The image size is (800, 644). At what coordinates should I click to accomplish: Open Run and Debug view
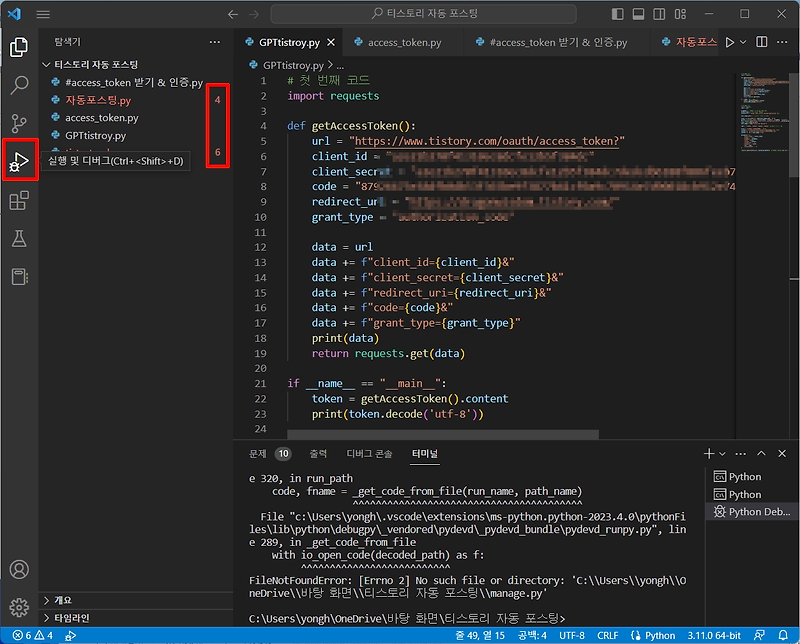[x=19, y=162]
